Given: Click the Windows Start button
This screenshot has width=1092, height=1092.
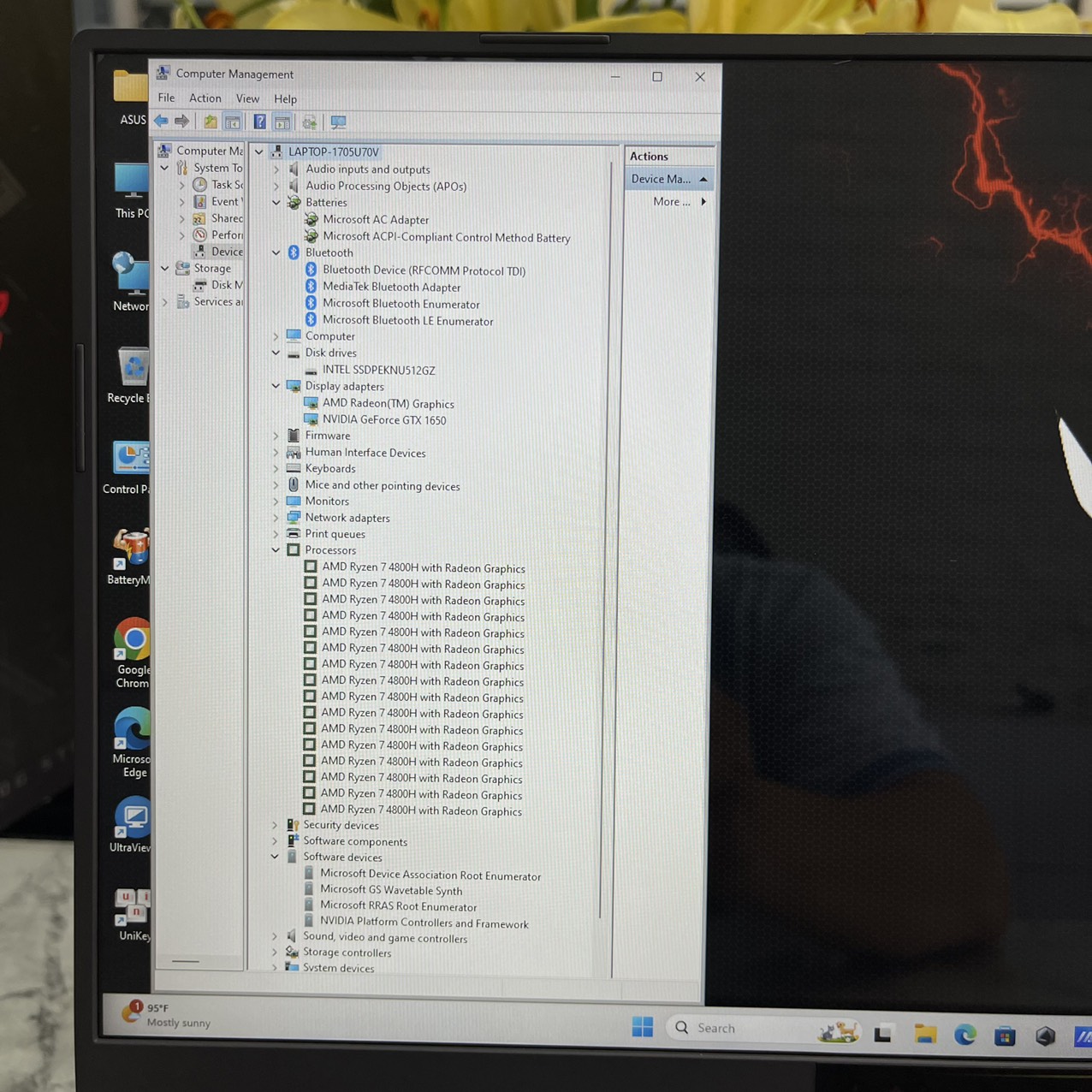Looking at the screenshot, I should (642, 1027).
